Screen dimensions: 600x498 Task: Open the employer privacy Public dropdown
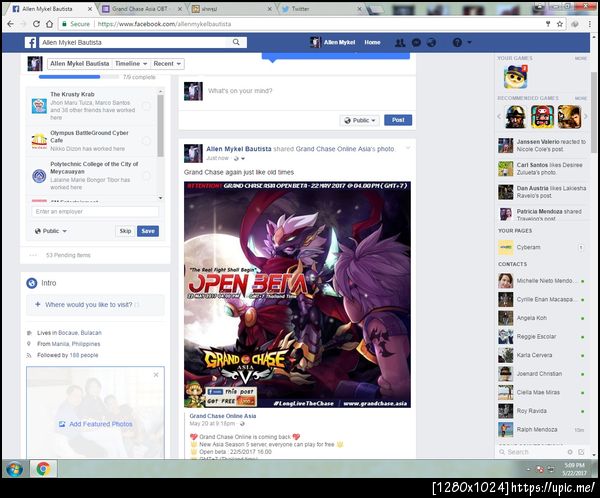51,231
